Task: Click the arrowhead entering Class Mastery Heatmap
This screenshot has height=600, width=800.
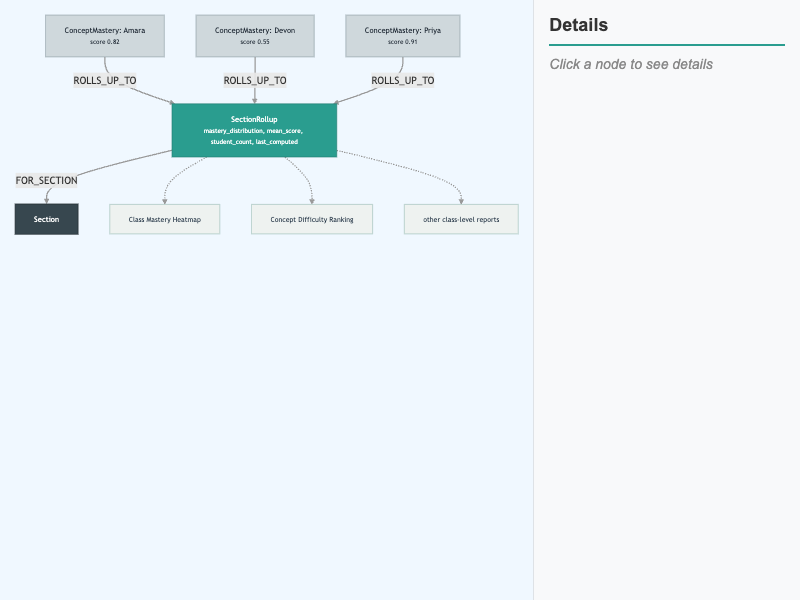Action: point(165,202)
